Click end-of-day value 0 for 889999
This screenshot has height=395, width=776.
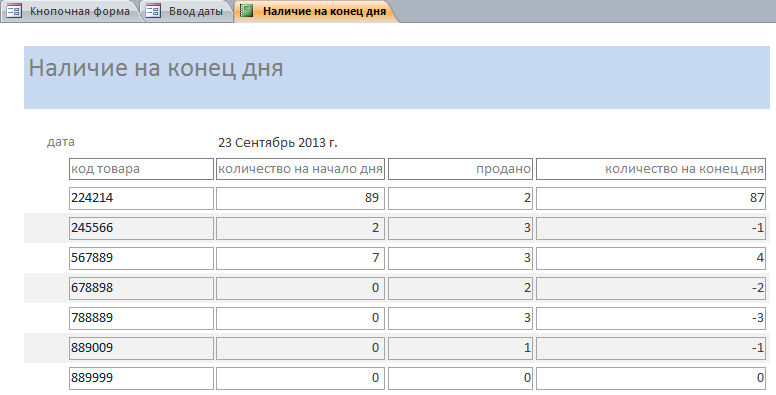click(651, 378)
